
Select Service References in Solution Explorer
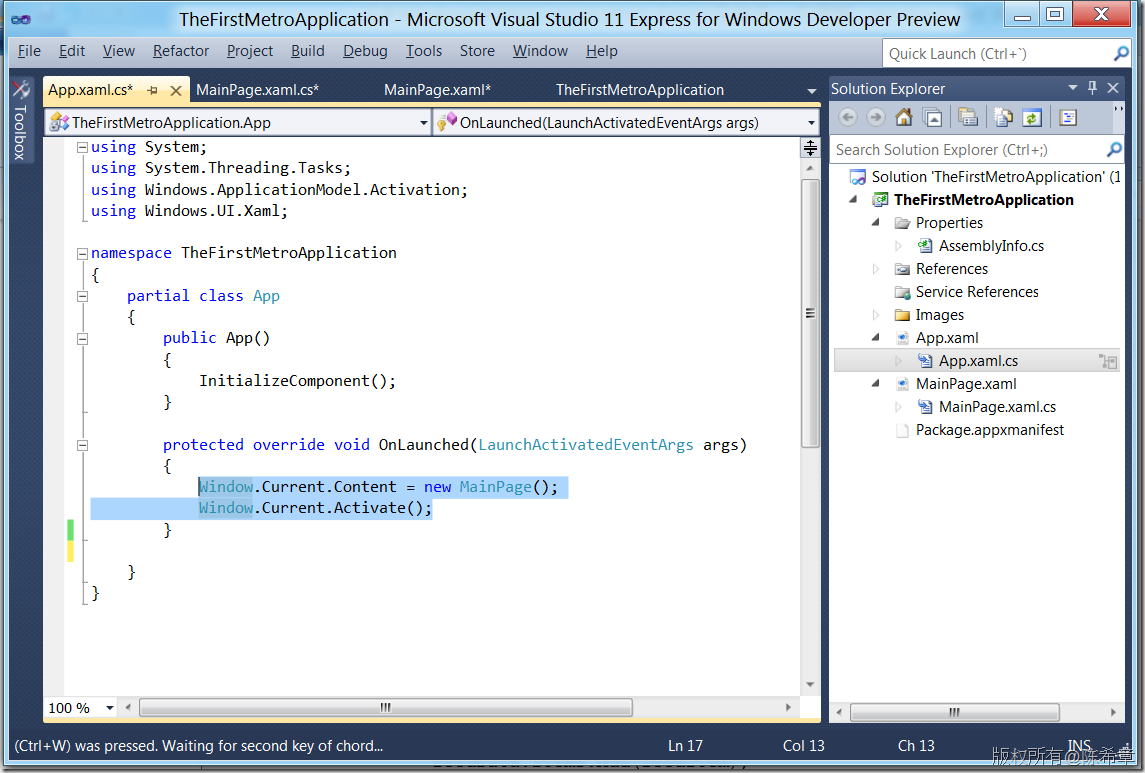coord(977,292)
